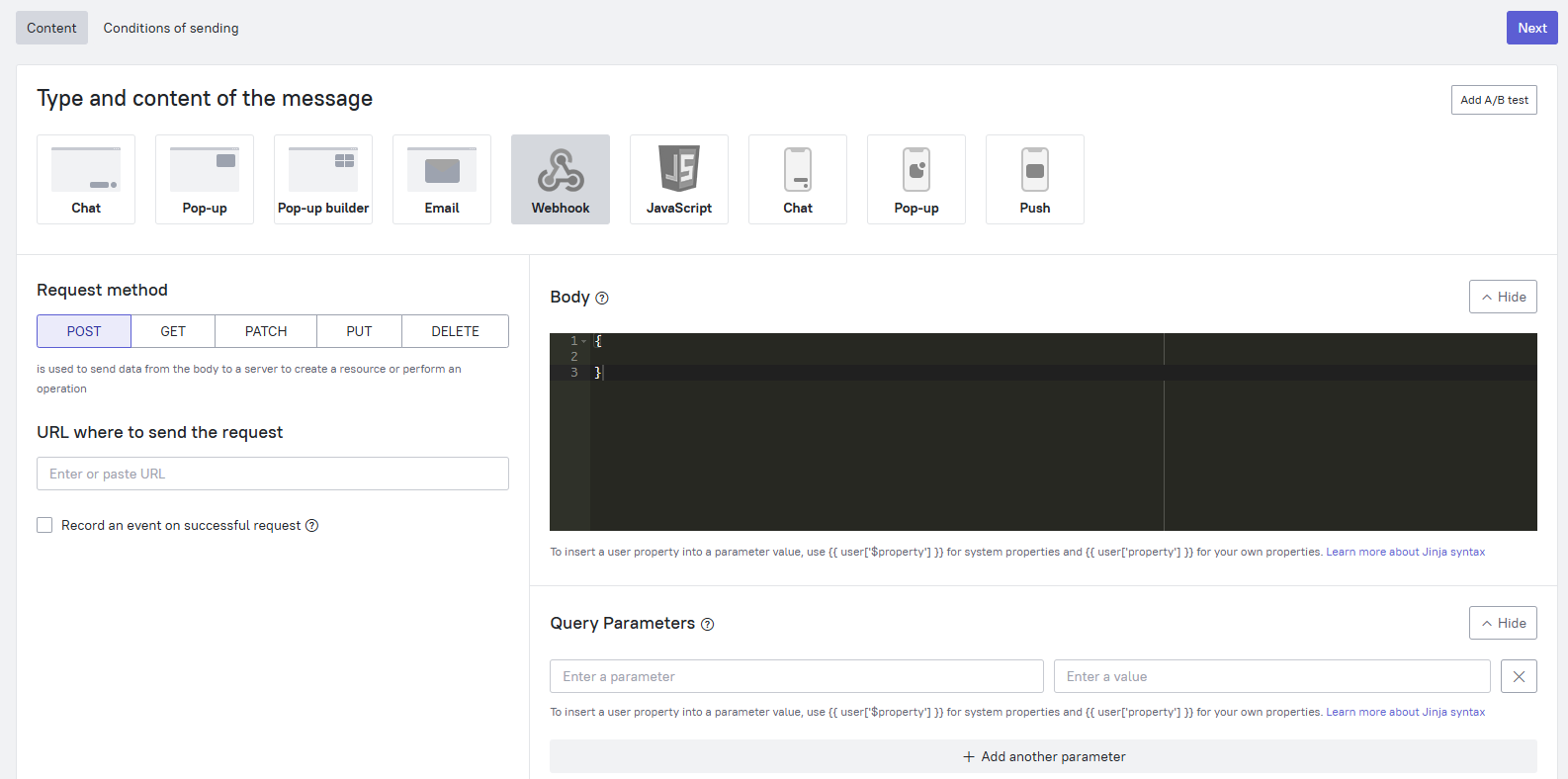The height and width of the screenshot is (779, 1568).
Task: Open the Body help question mark
Action: tap(602, 298)
